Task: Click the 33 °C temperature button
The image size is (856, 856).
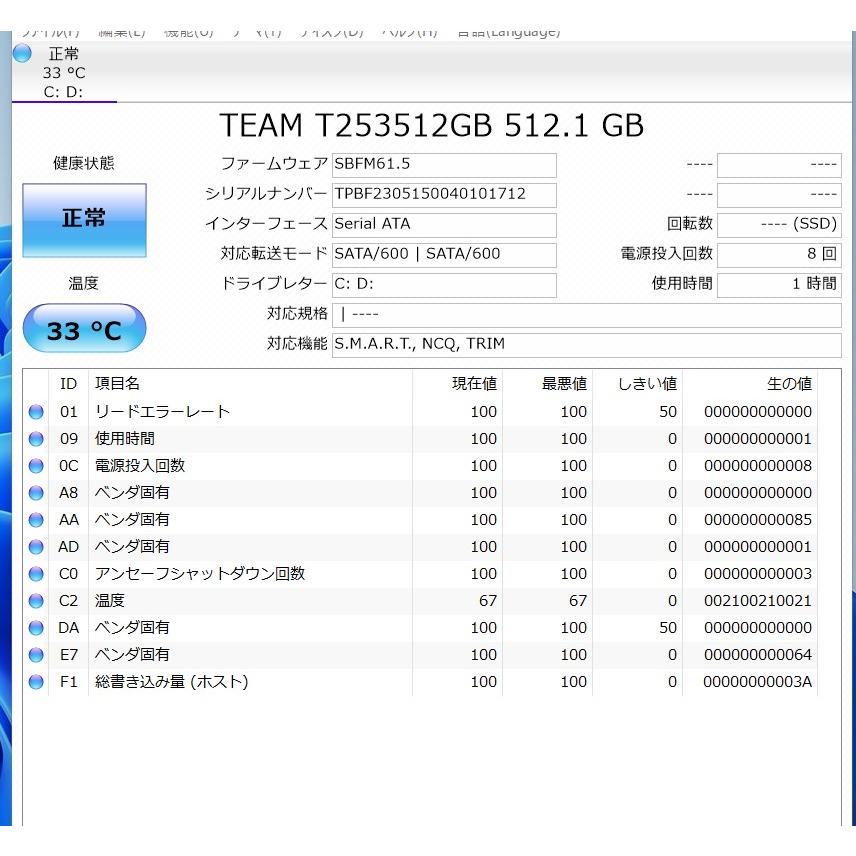Action: pos(84,328)
